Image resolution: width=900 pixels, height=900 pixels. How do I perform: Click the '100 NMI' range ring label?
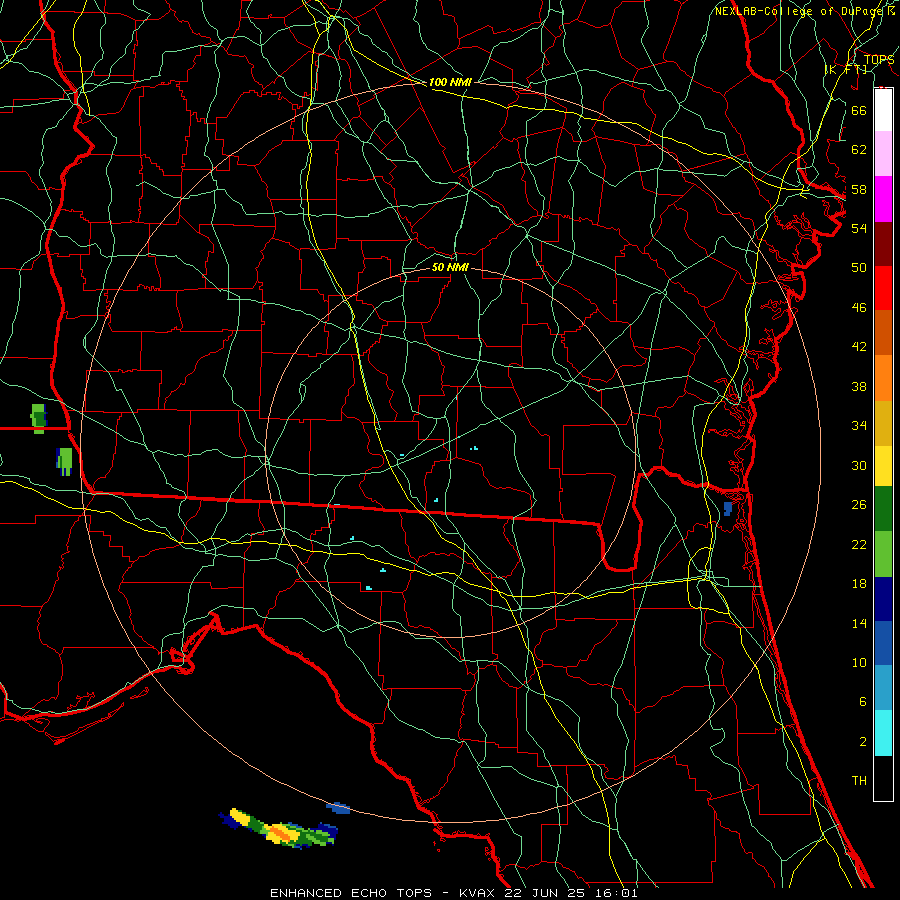pos(450,83)
